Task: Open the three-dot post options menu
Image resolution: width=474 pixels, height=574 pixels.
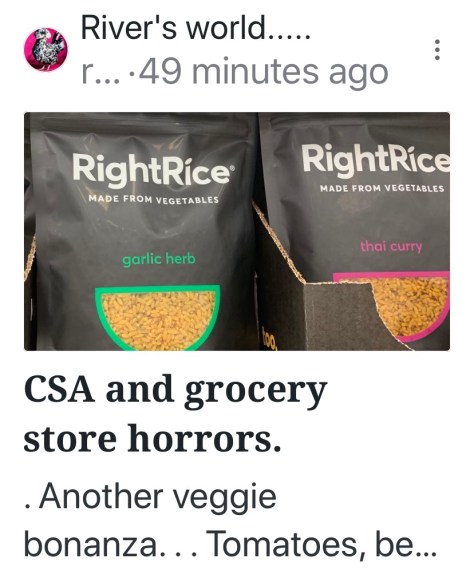Action: (437, 50)
